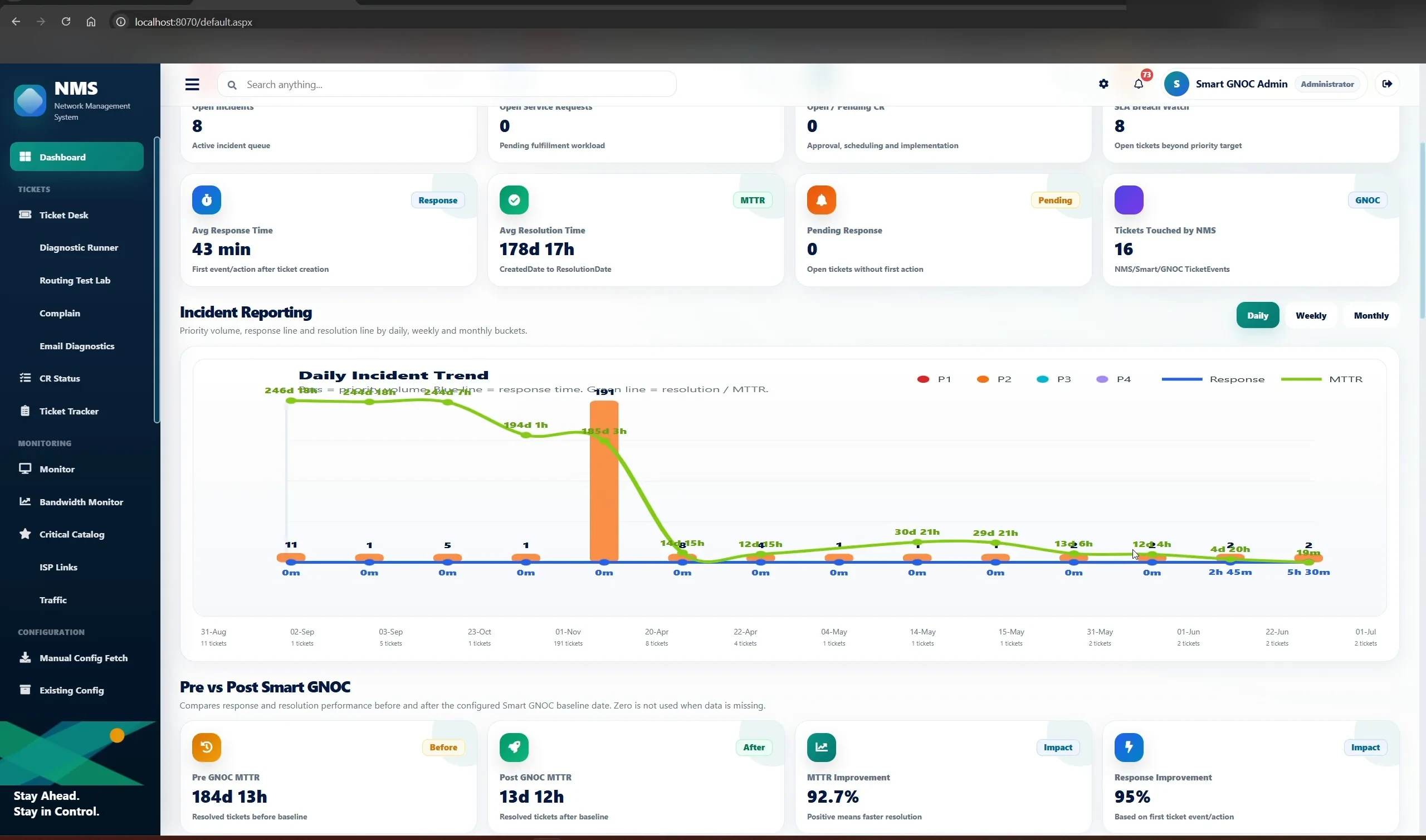Click the Manual Config Fetch download icon

[25, 657]
